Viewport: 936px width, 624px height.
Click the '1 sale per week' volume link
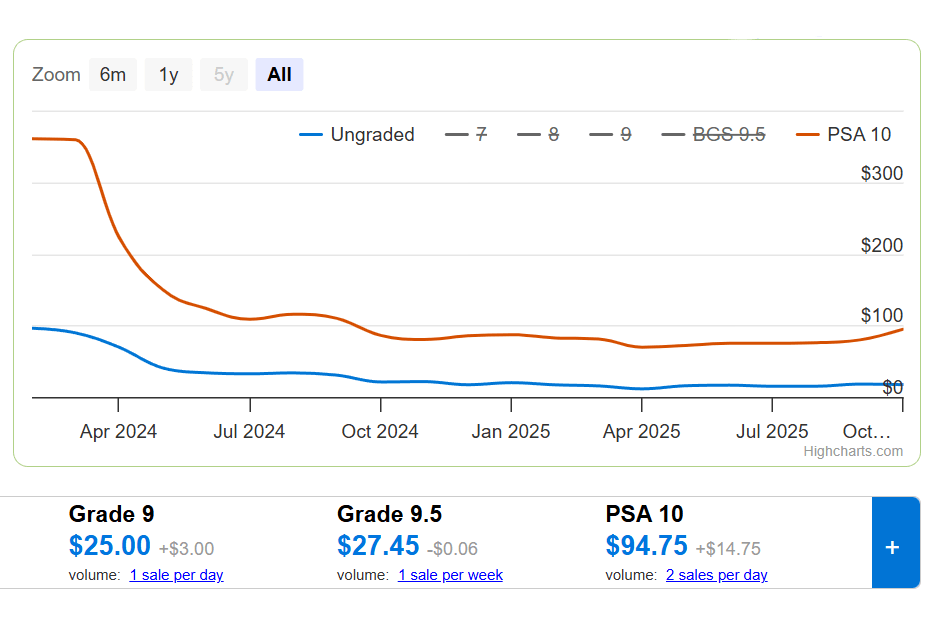point(450,575)
